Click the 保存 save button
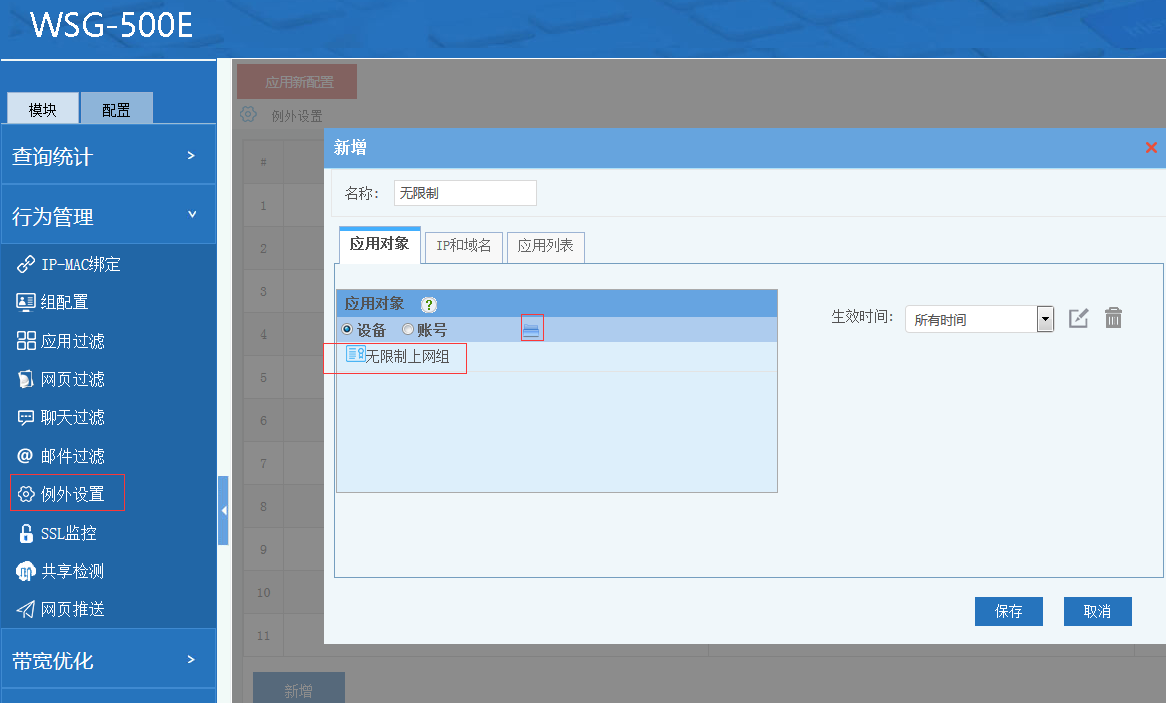This screenshot has width=1166, height=703. [x=1008, y=611]
